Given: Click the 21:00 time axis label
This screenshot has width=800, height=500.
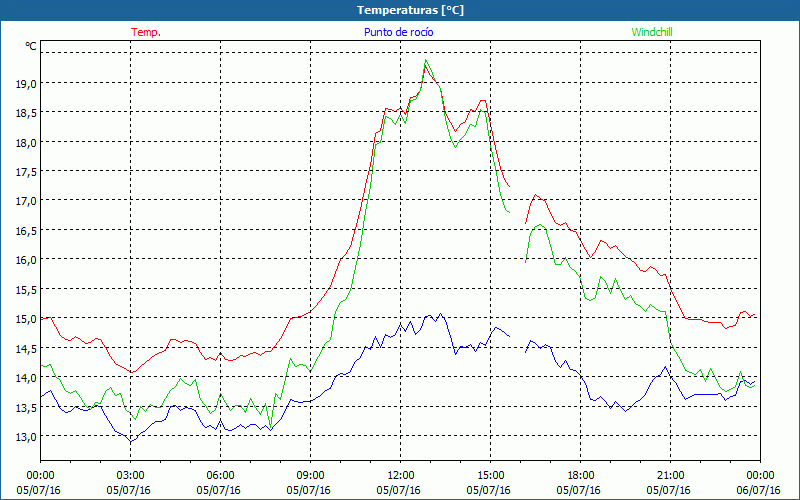Looking at the screenshot, I should [670, 476].
